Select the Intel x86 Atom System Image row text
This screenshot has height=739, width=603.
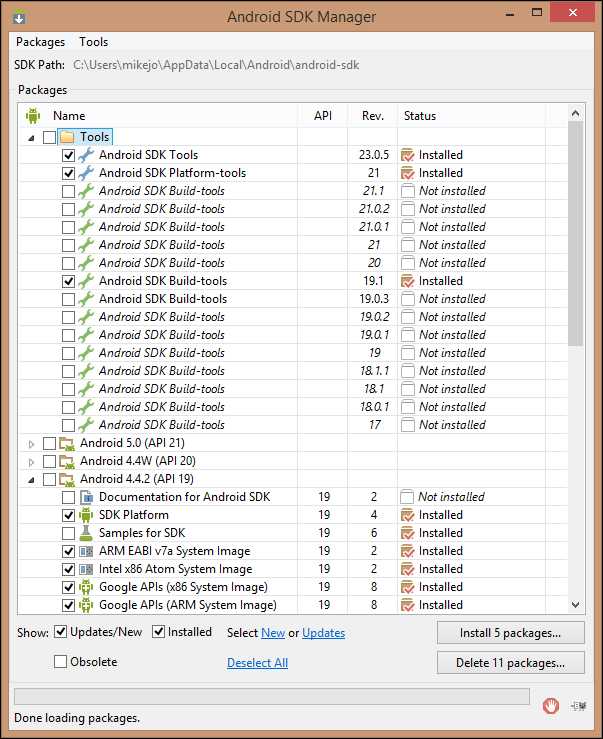point(175,569)
